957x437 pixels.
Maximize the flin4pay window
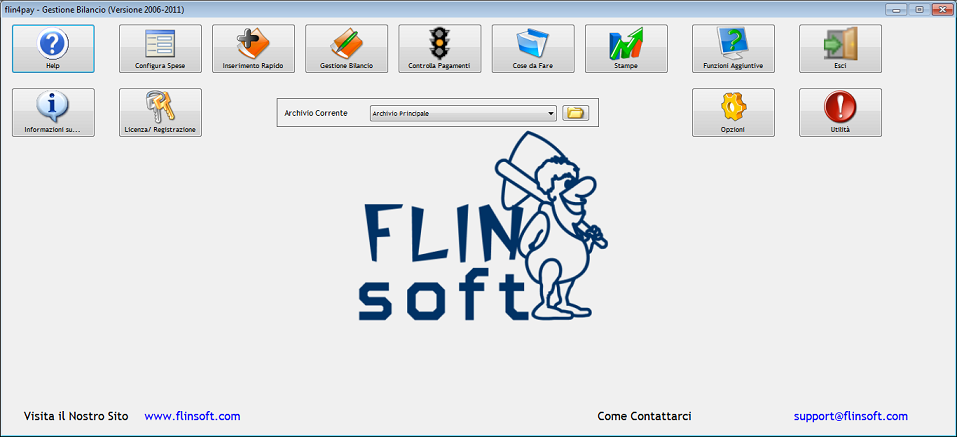918,9
